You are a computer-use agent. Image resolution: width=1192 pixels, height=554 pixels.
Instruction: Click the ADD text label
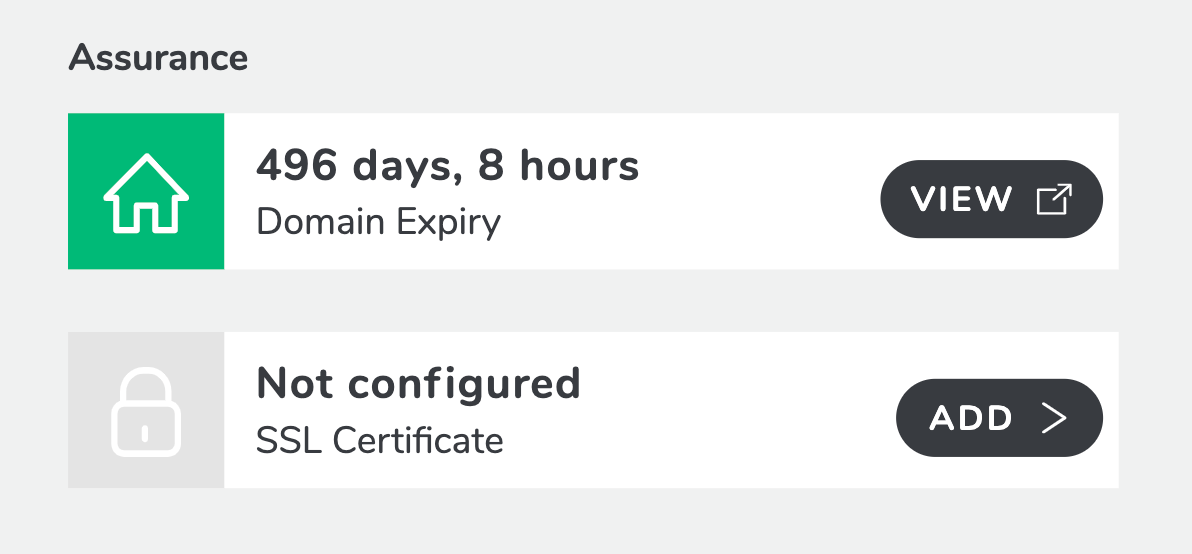coord(971,418)
